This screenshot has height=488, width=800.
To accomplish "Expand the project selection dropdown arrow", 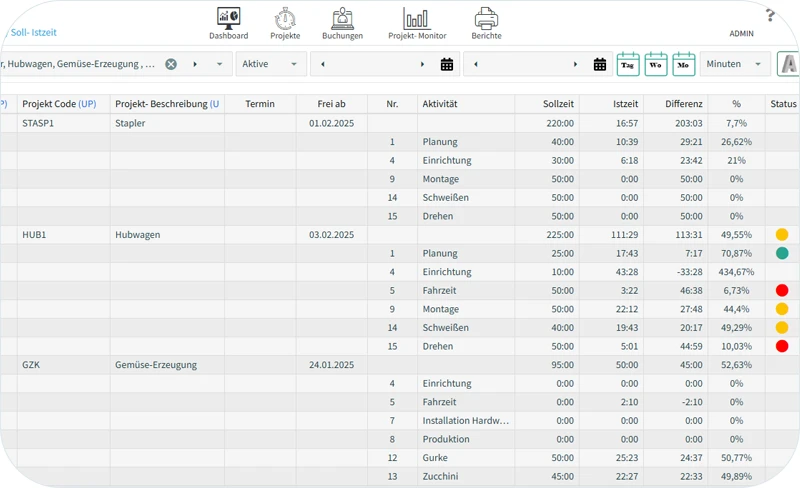I will tap(219, 64).
